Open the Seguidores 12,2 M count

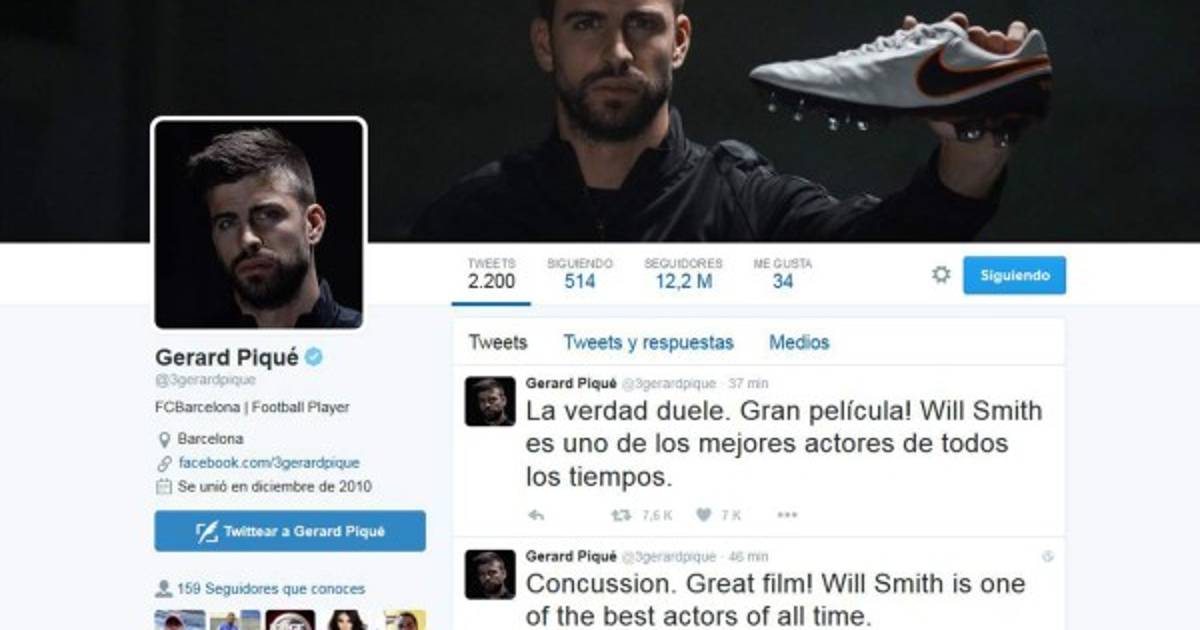tap(683, 274)
